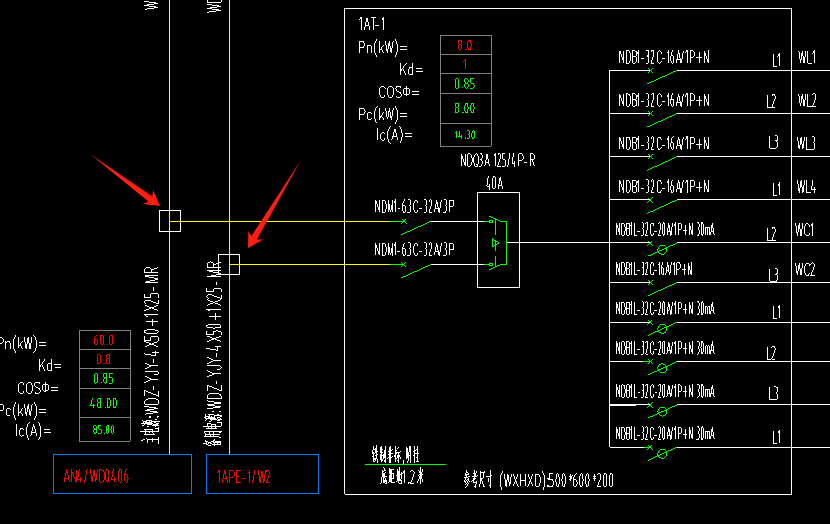
Task: Click the NDB1L-32C-20A/1P+N 30mA label on the WC1 row
Action: pyautogui.click(x=665, y=229)
